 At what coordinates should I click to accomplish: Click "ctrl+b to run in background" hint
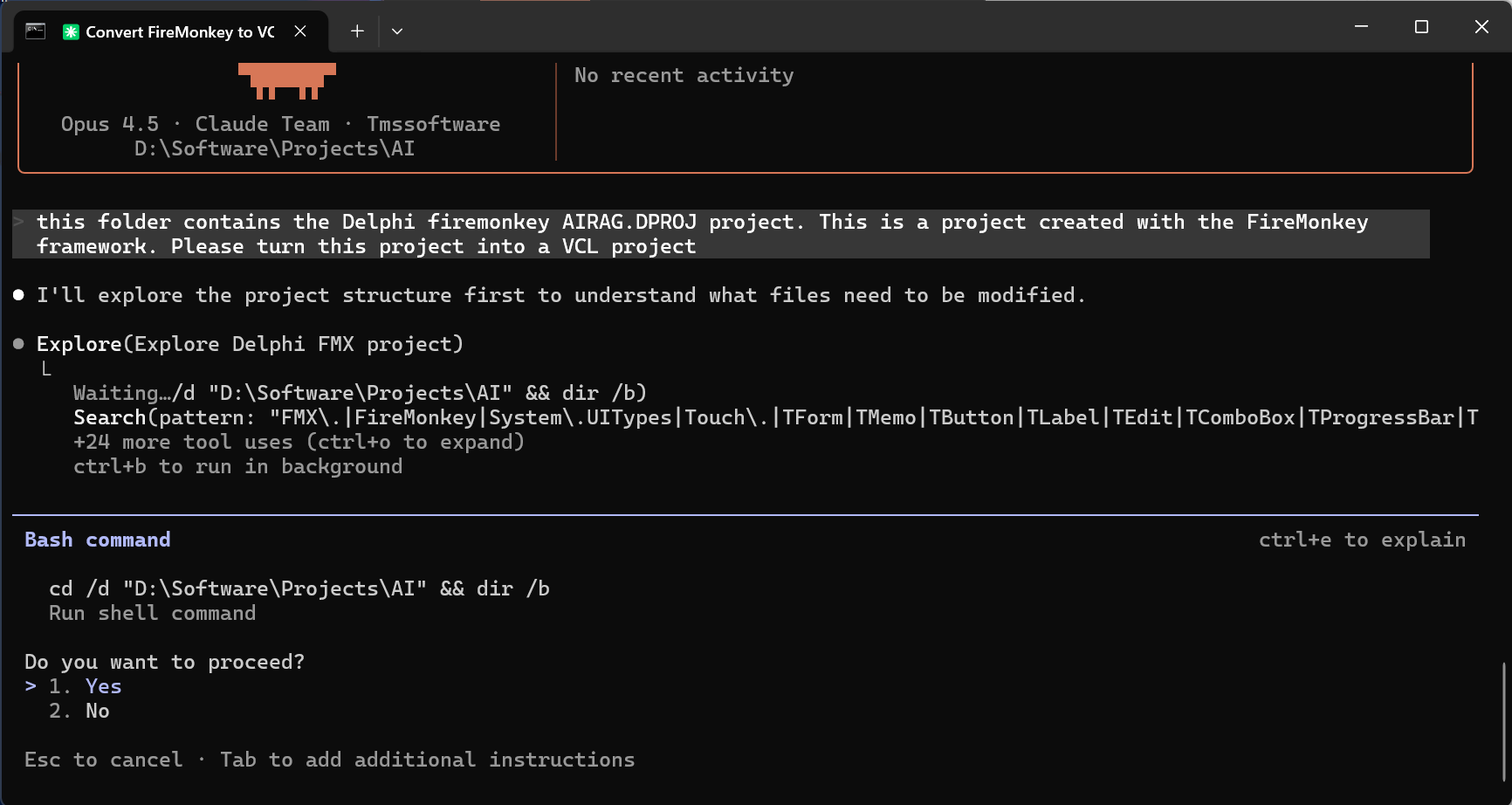coord(238,466)
